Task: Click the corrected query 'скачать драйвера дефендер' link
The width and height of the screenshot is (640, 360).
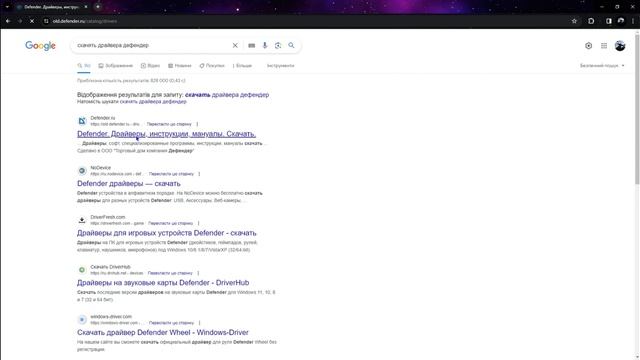Action: (227, 95)
